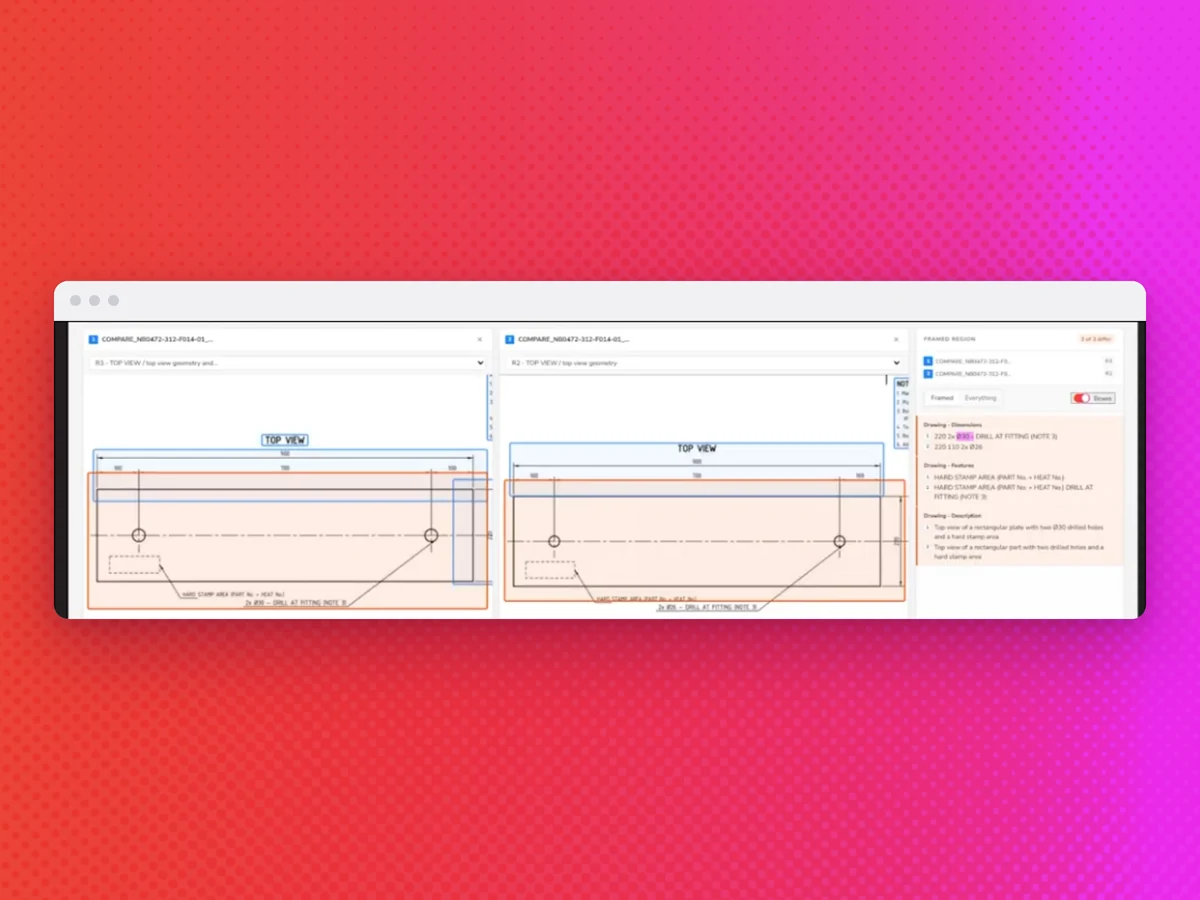Click the 'Drawing - Dimensions' heading
The width and height of the screenshot is (1200, 900).
click(x=954, y=425)
